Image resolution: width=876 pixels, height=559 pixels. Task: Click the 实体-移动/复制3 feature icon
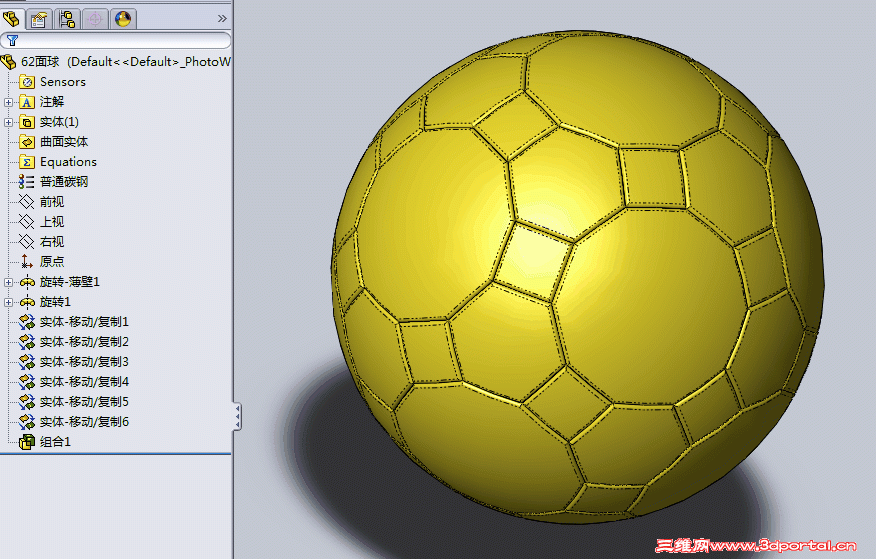coord(27,362)
